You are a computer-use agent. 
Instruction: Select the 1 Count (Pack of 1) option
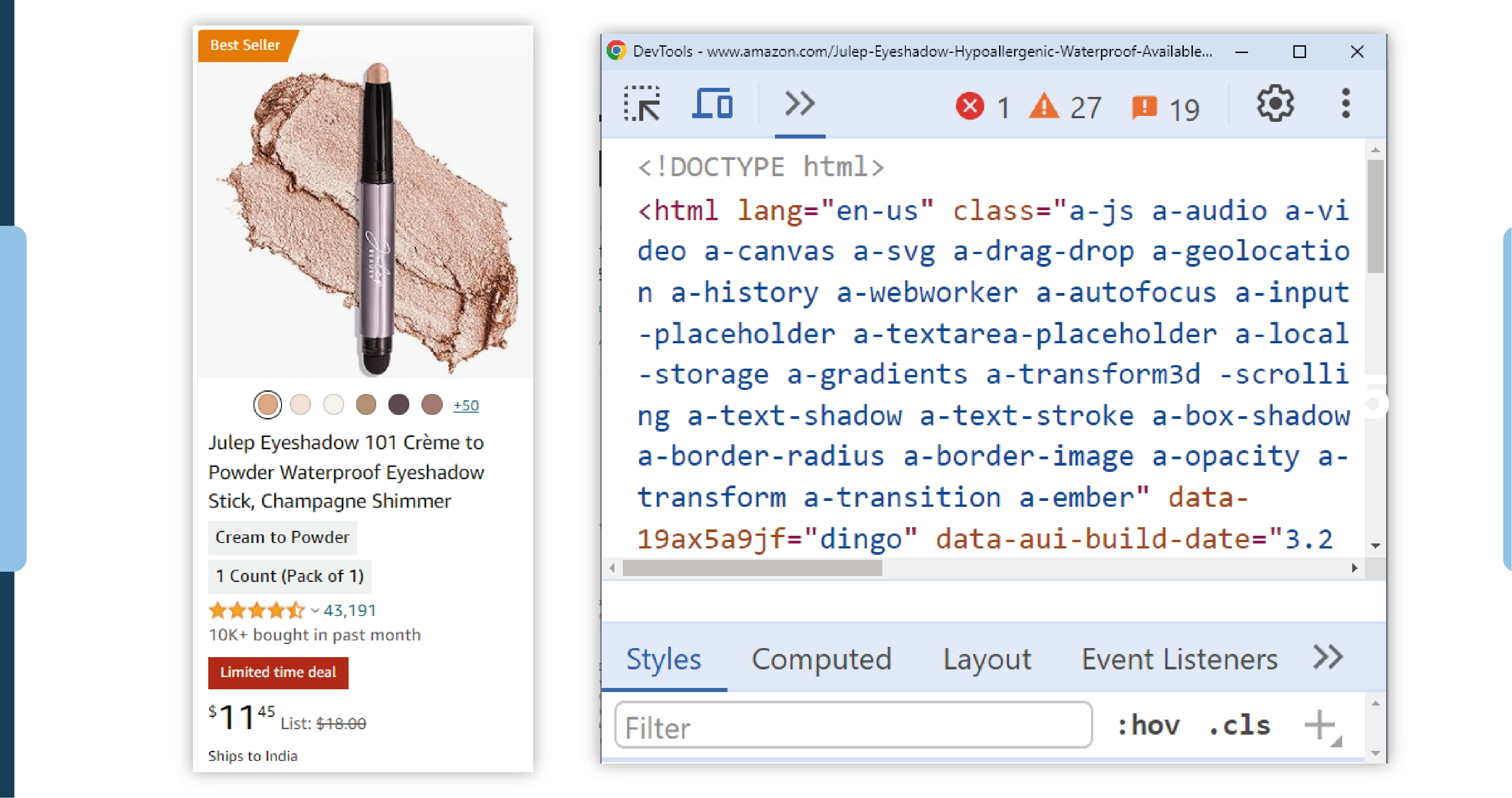(x=290, y=576)
